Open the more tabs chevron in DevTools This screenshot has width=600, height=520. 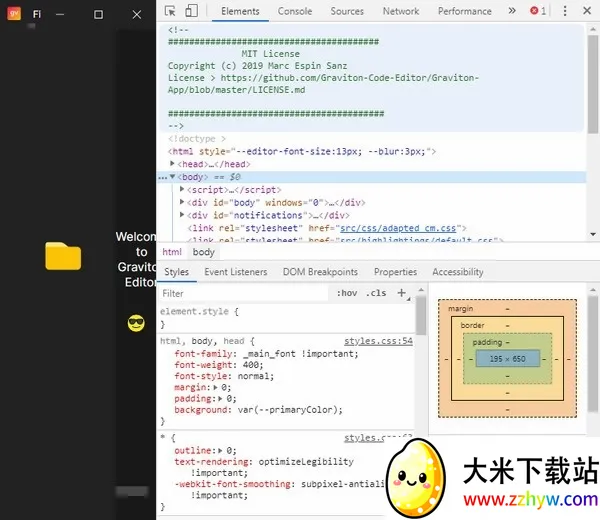coord(512,11)
